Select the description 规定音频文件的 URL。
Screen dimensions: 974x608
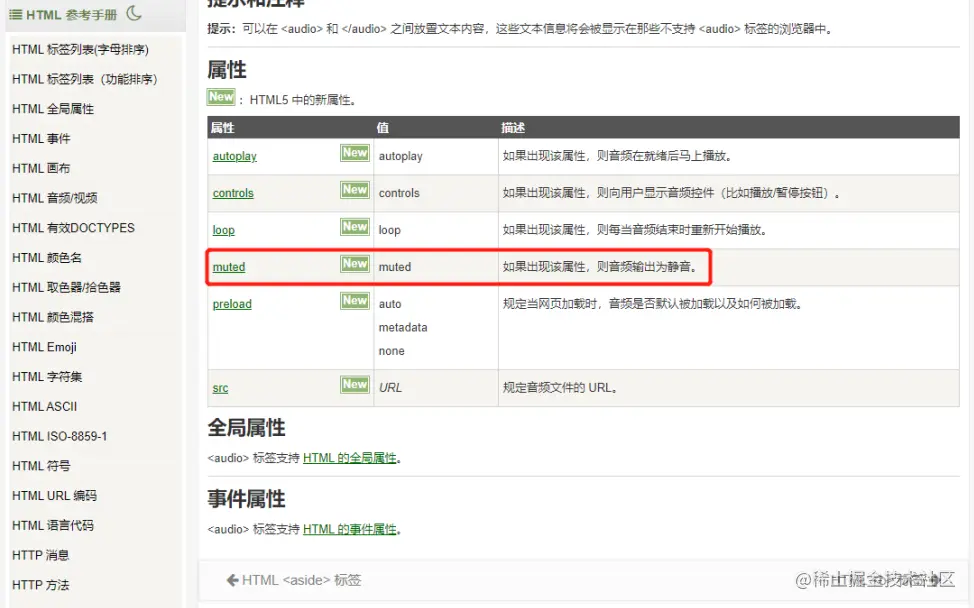click(x=561, y=388)
